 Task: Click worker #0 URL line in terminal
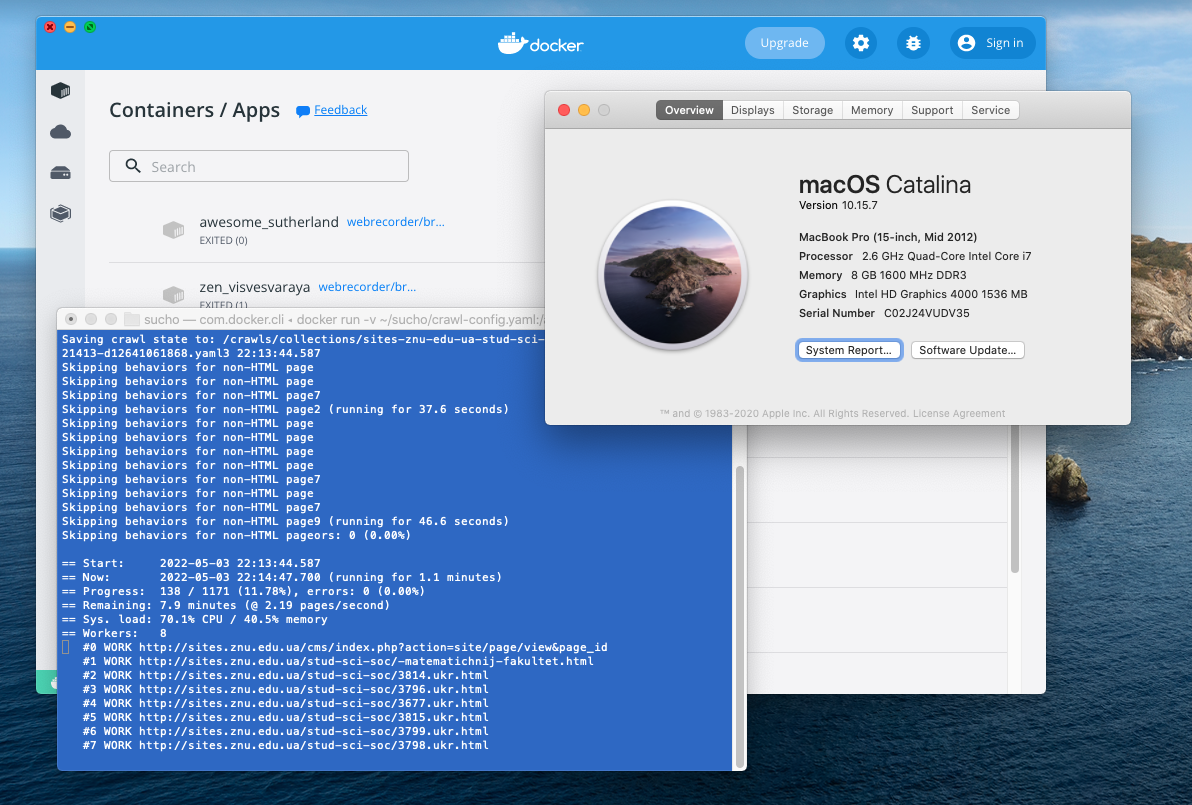345,648
